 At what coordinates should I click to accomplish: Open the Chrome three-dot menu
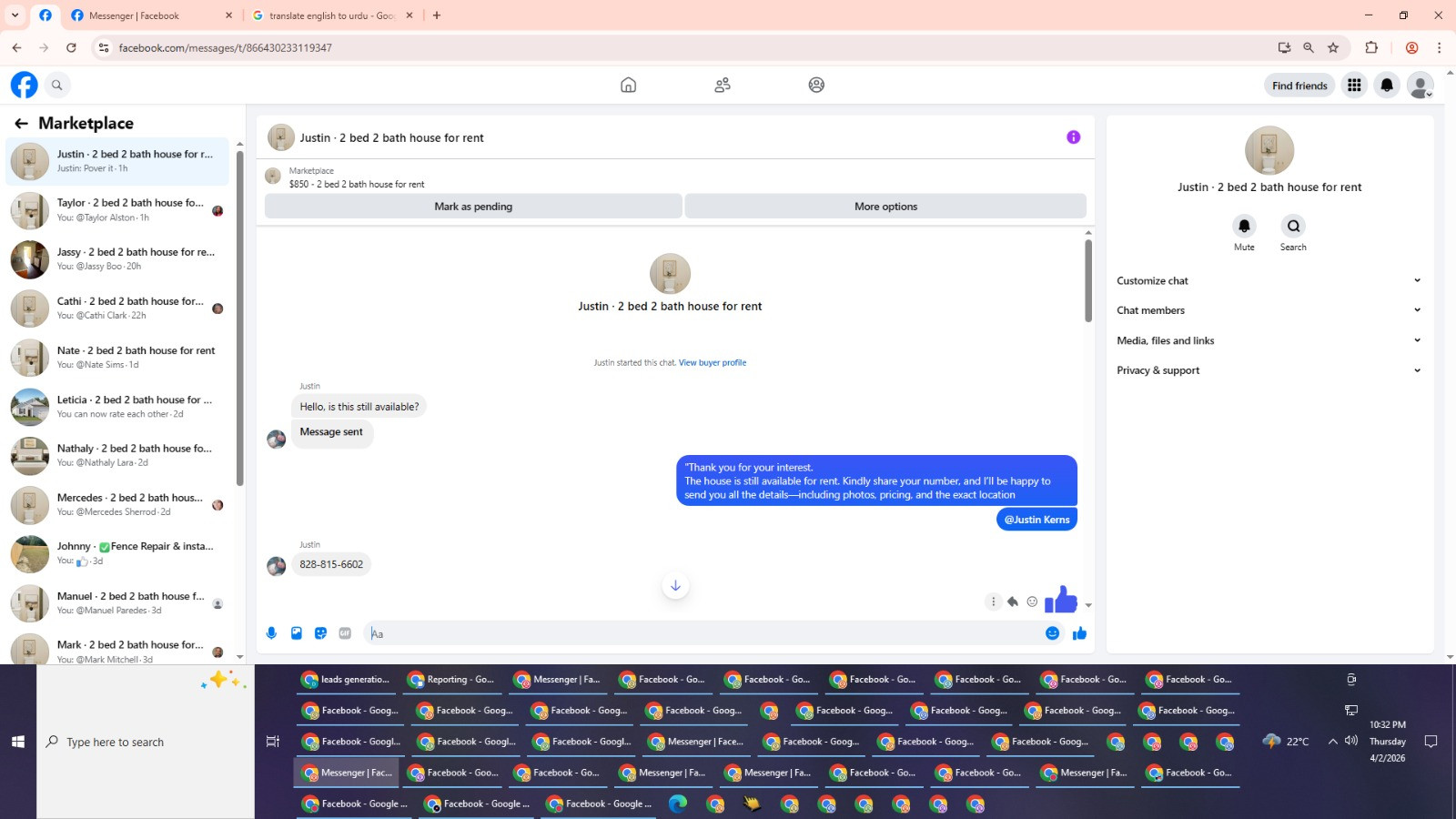(x=1439, y=47)
